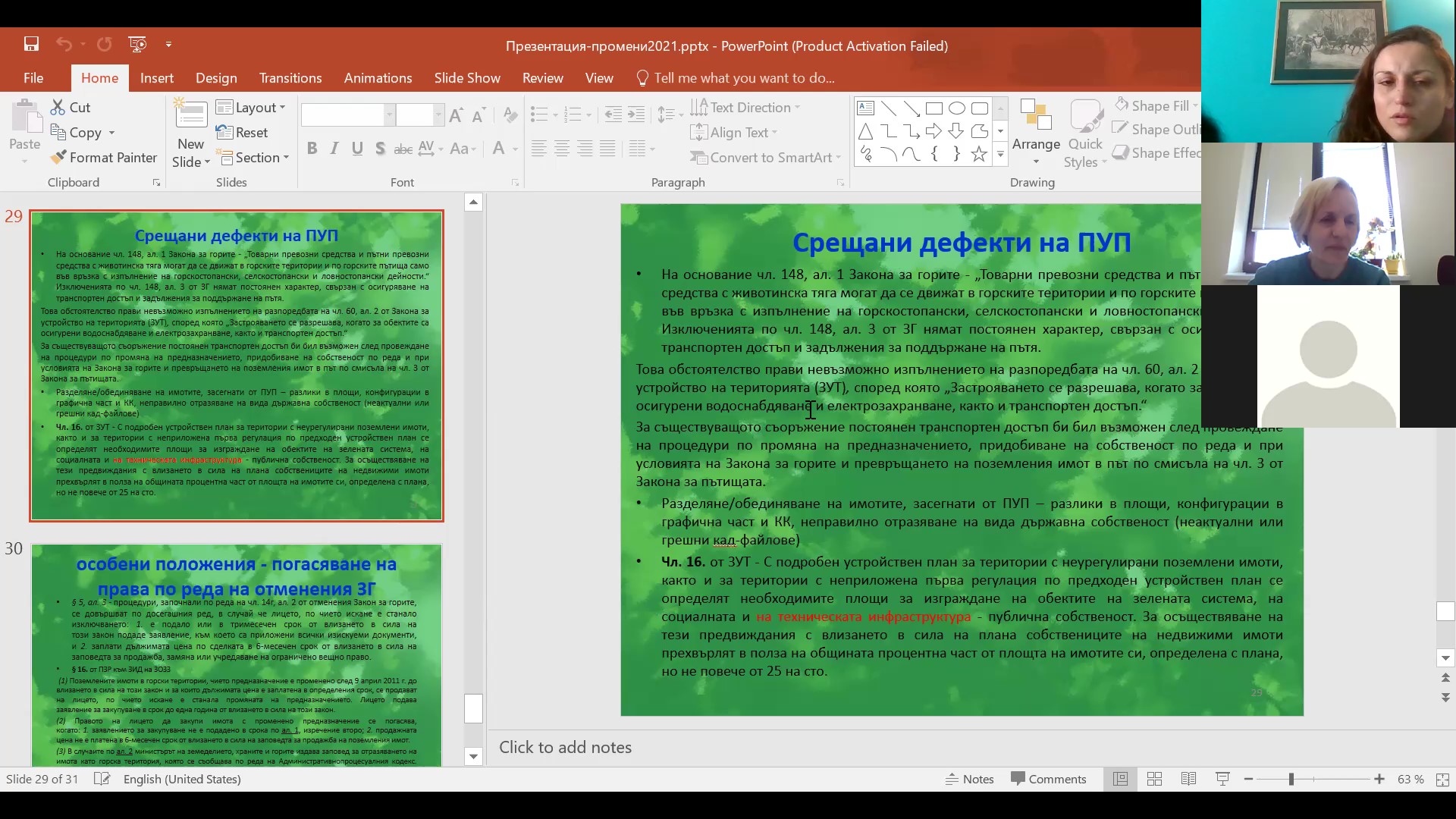Click the Format Painter tool
1456x819 pixels.
pos(104,158)
